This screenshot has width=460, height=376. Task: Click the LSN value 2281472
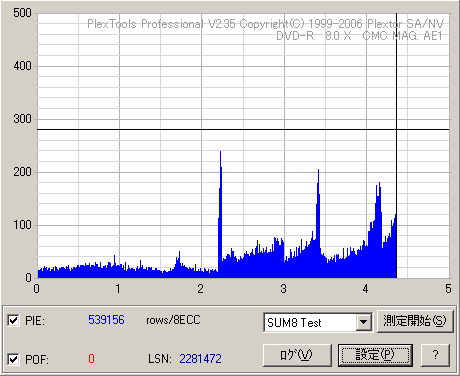tap(200, 359)
